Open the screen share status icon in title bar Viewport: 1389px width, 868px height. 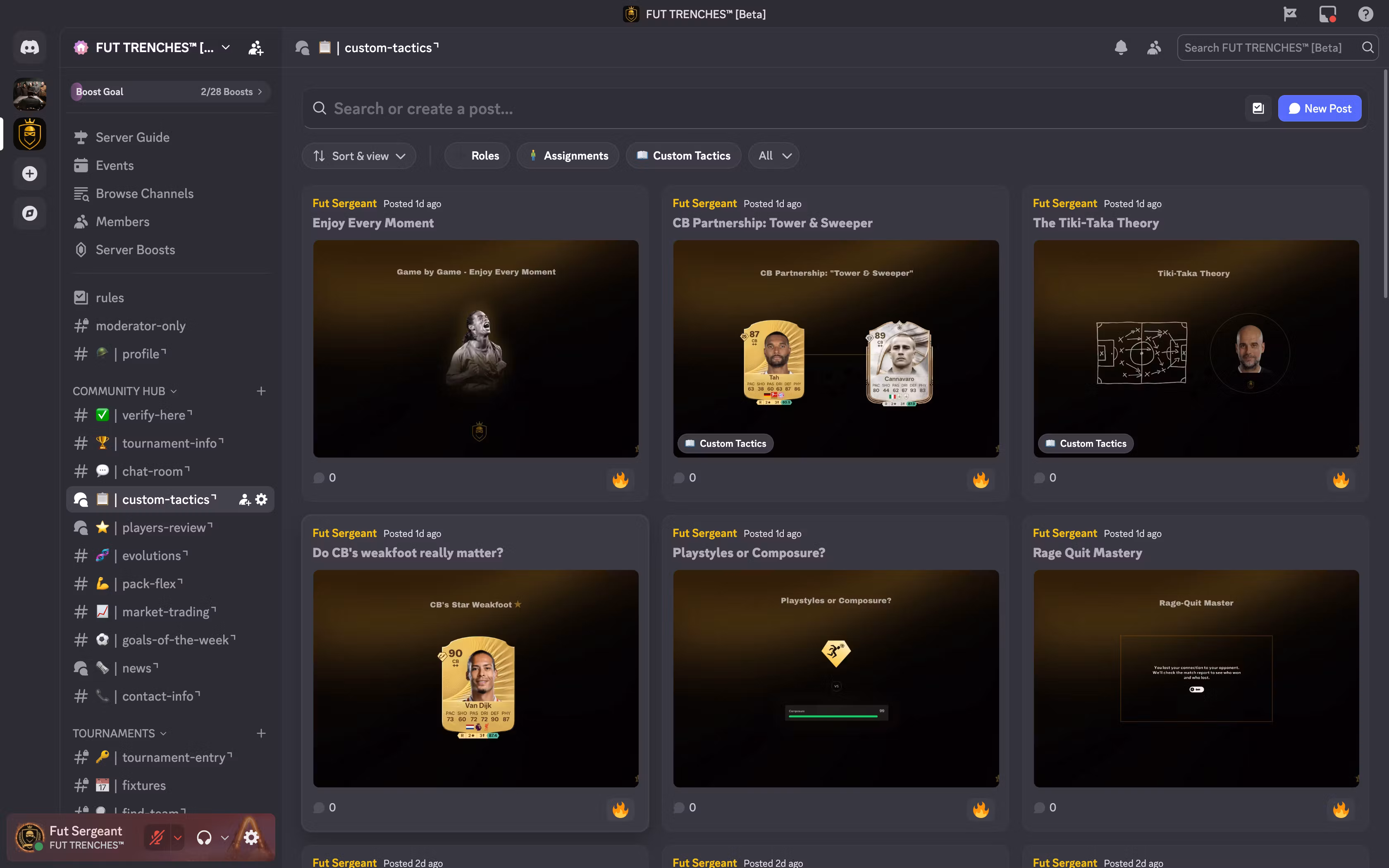[1327, 14]
